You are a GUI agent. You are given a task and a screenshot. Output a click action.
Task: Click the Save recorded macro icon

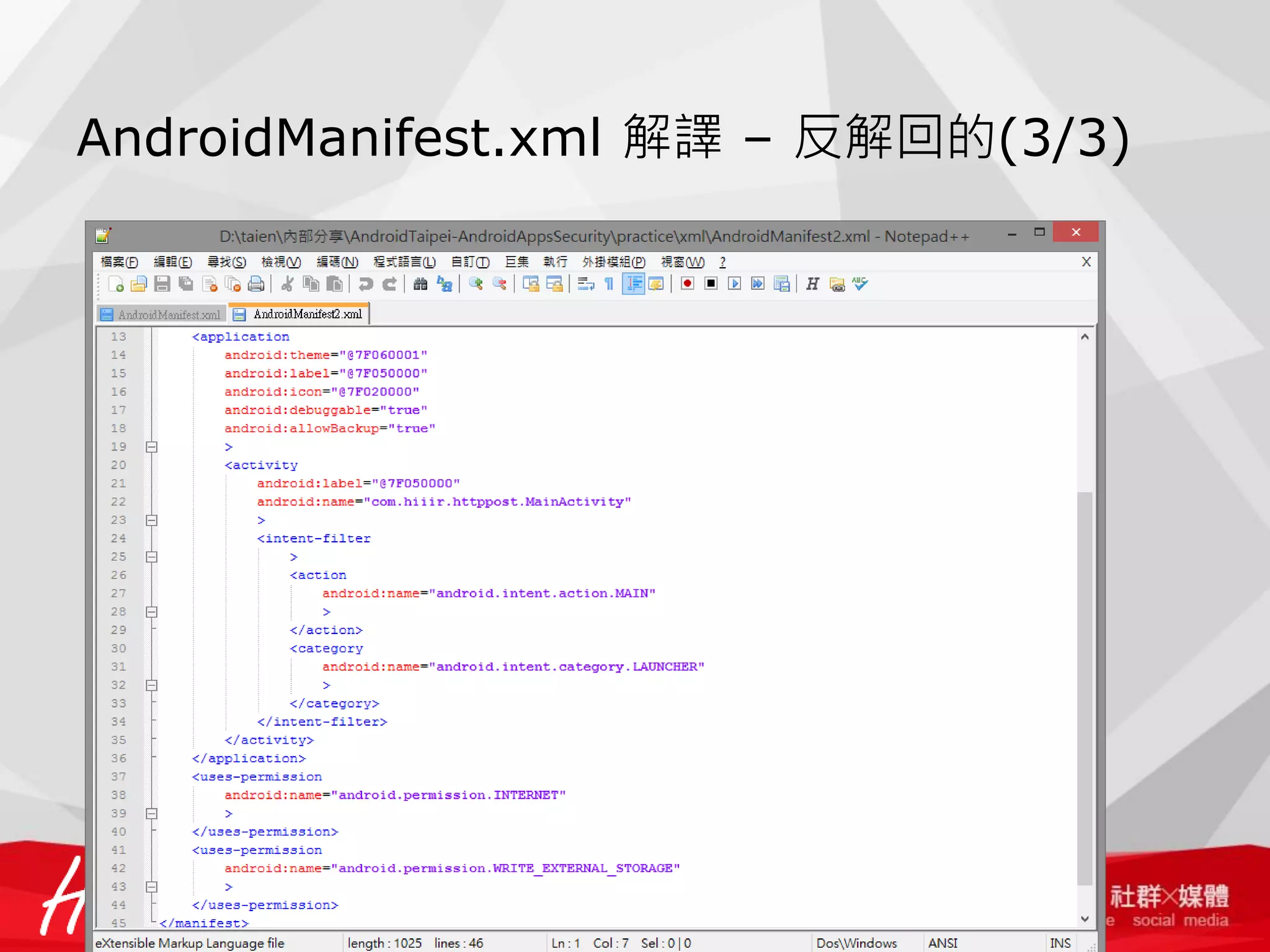coord(782,284)
